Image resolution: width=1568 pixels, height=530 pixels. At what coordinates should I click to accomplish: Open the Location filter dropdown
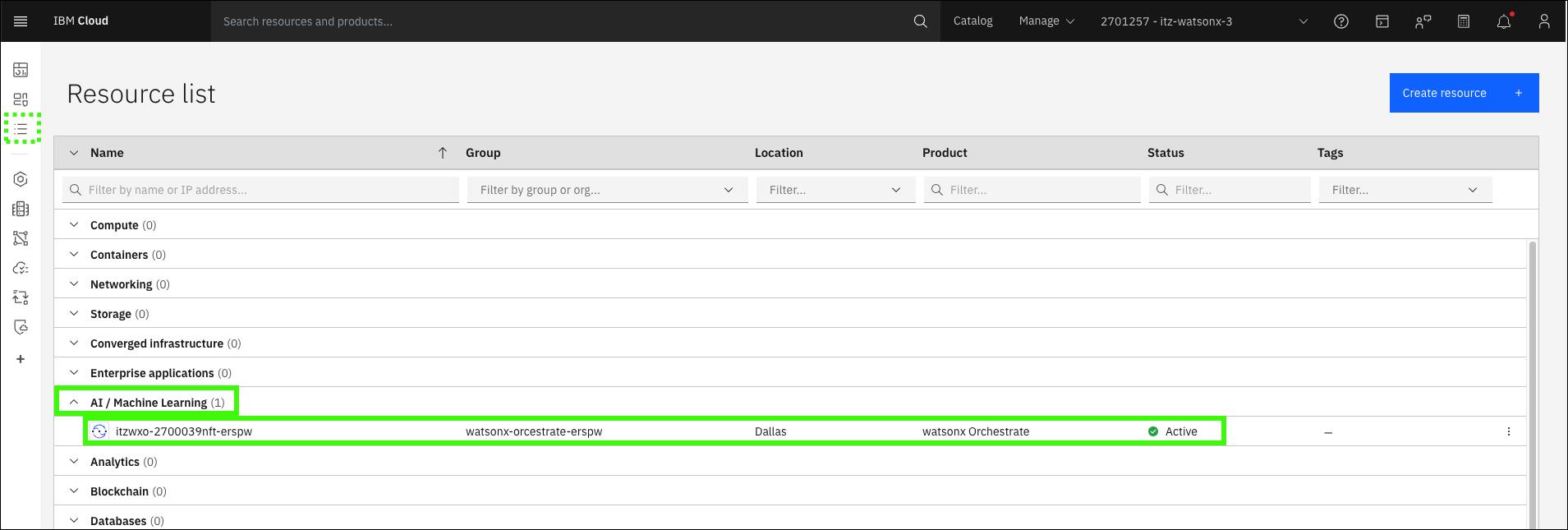tap(835, 190)
